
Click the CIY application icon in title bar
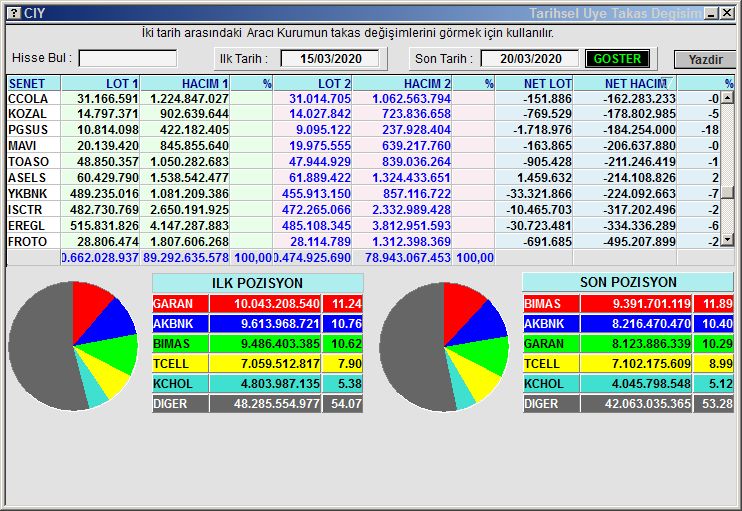click(x=12, y=13)
